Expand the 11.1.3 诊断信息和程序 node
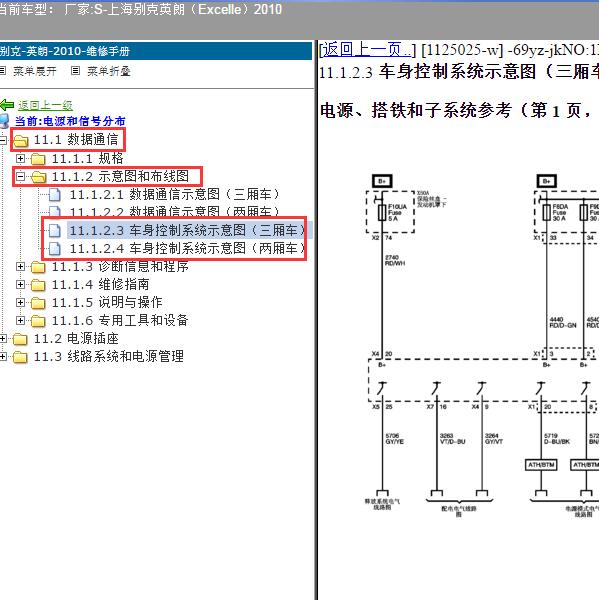The height and width of the screenshot is (600, 599). (20, 266)
